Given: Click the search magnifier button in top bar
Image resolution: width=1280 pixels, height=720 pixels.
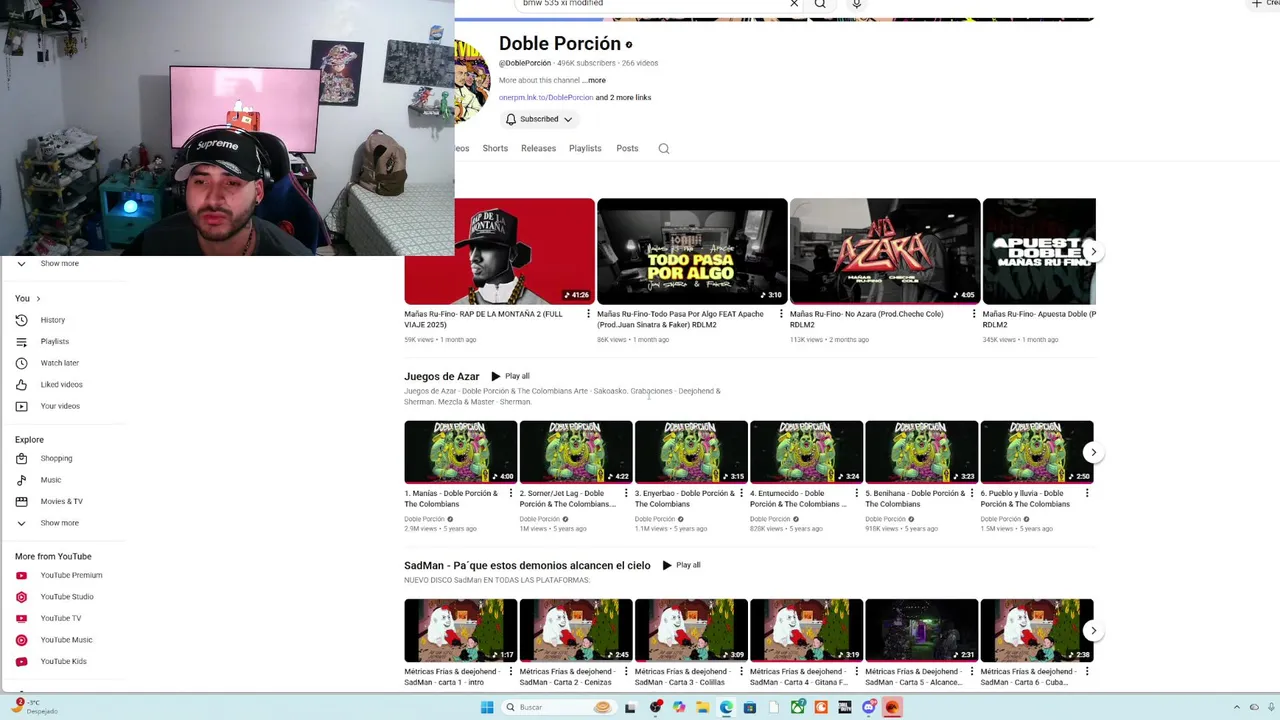Looking at the screenshot, I should point(820,4).
